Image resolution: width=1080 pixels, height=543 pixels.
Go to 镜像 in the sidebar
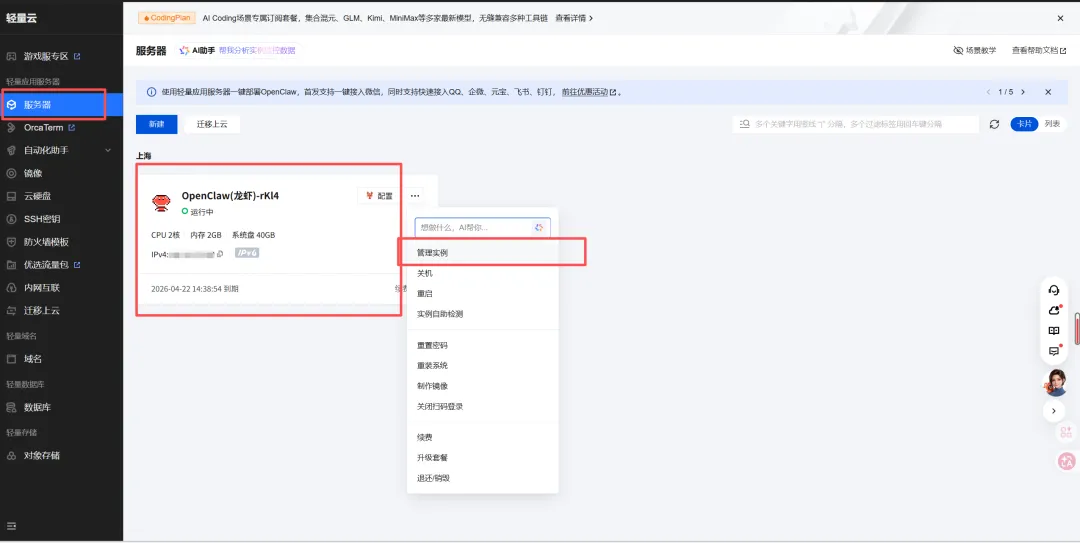pyautogui.click(x=33, y=173)
